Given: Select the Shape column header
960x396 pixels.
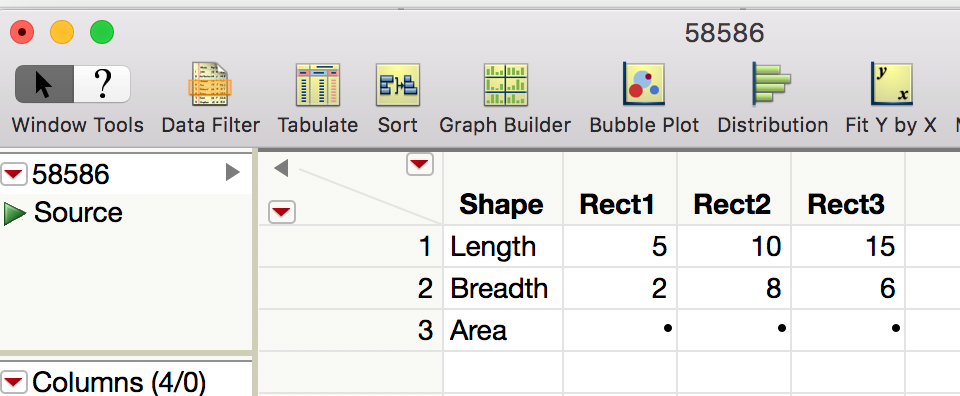Looking at the screenshot, I should 503,204.
